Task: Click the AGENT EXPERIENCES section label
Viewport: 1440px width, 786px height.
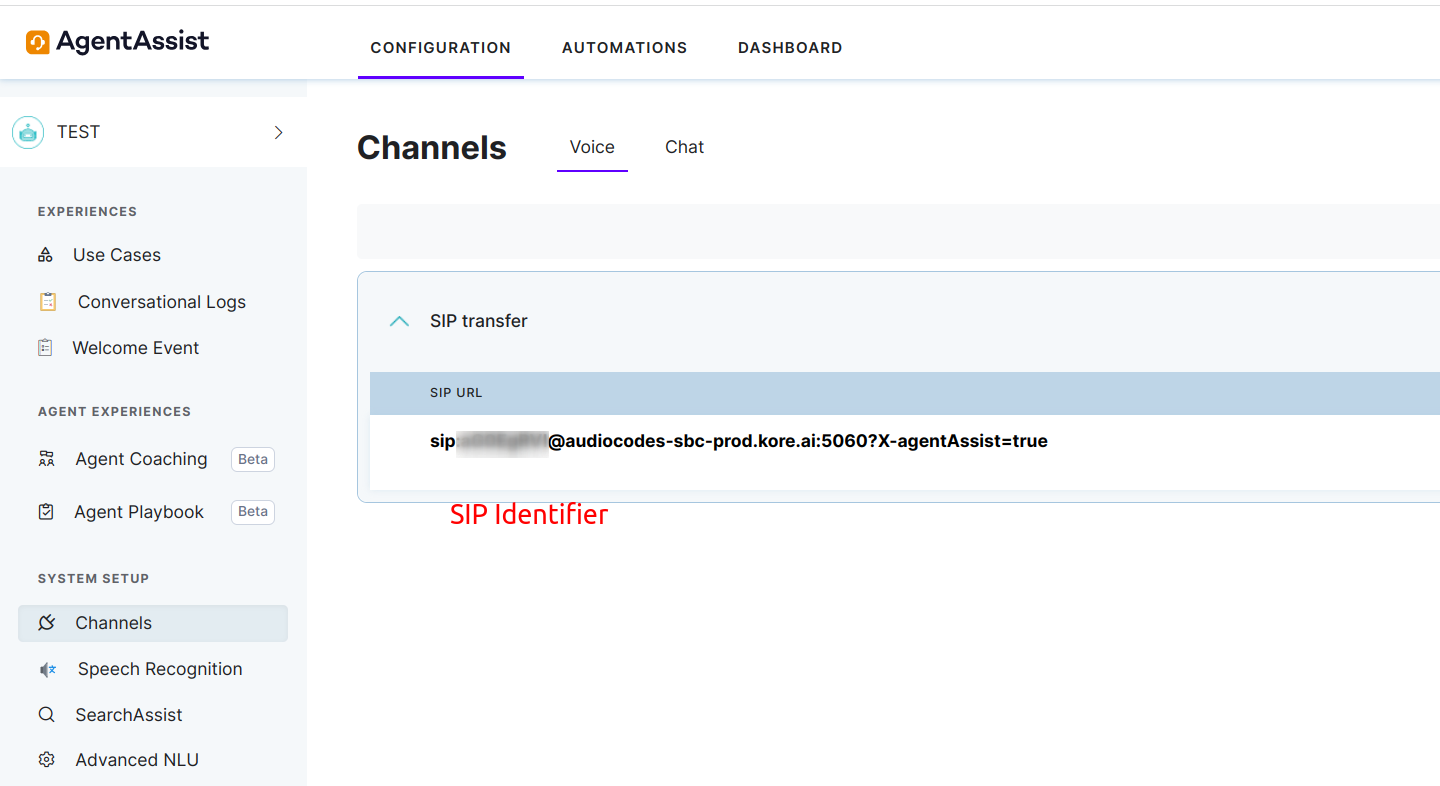Action: pos(114,412)
